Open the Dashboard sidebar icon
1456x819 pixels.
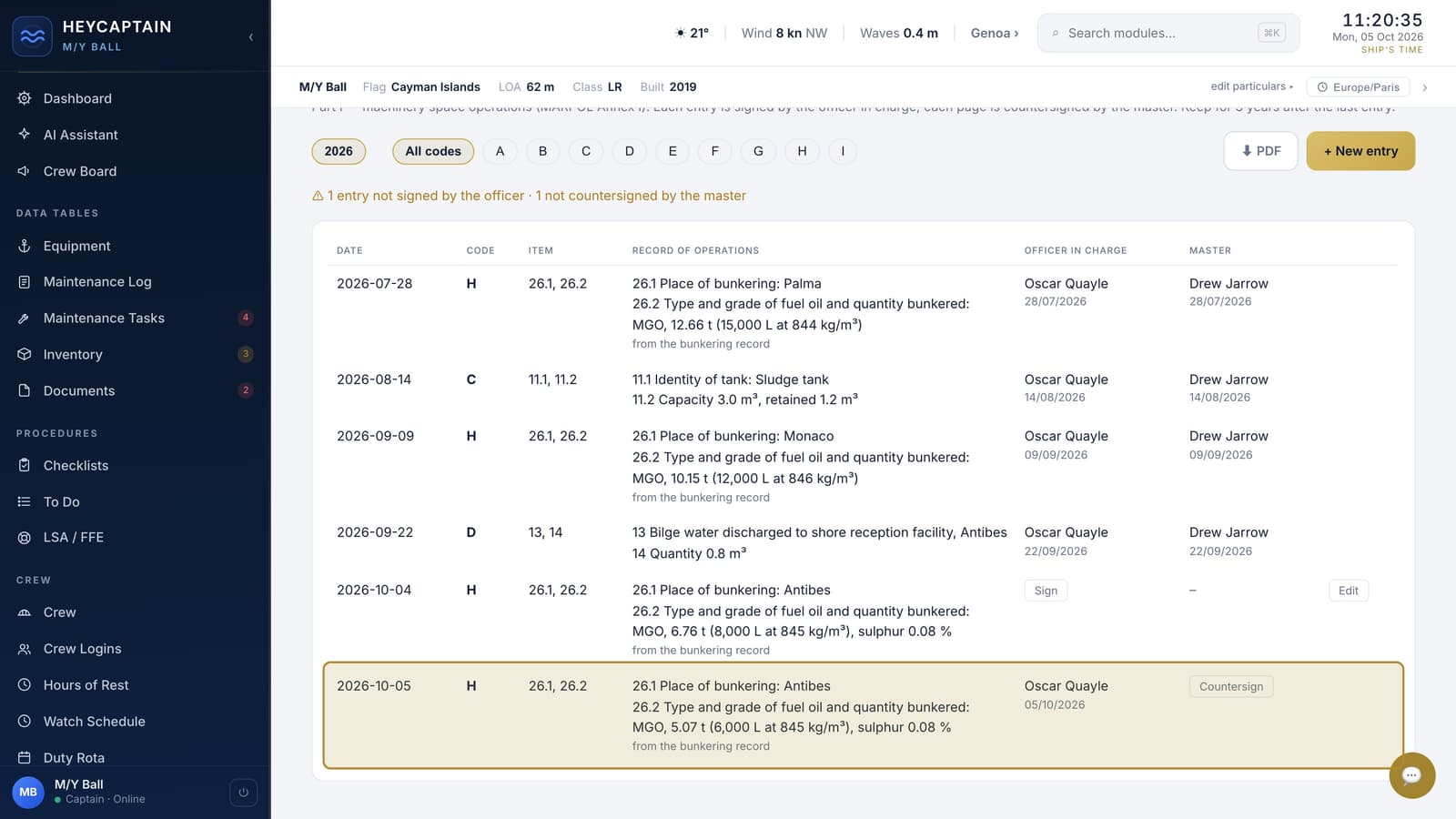tap(25, 98)
